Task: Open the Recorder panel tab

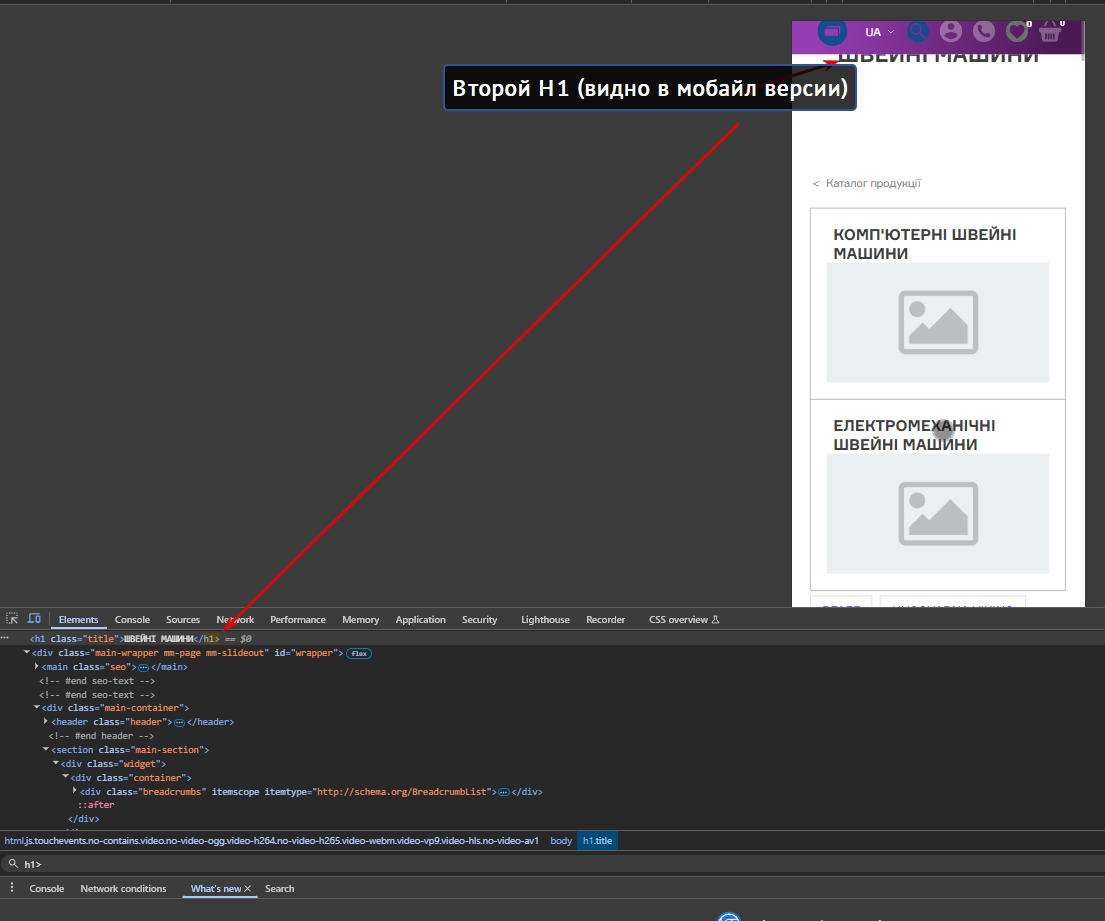Action: pos(606,619)
